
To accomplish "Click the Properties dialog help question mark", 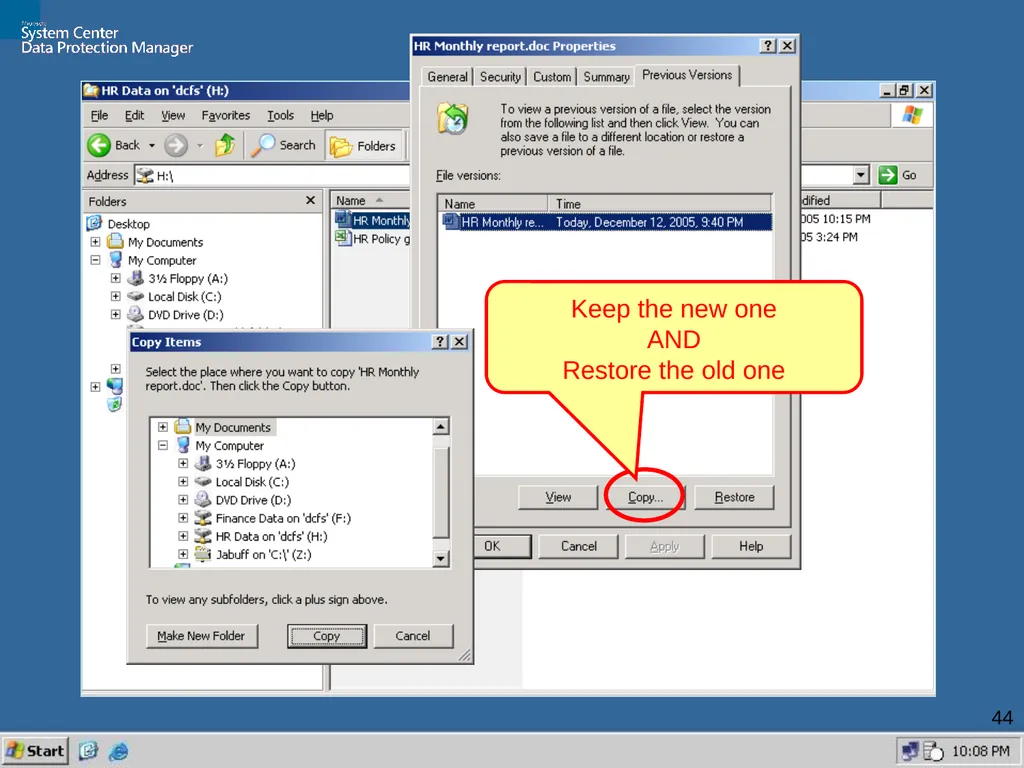I will click(768, 46).
